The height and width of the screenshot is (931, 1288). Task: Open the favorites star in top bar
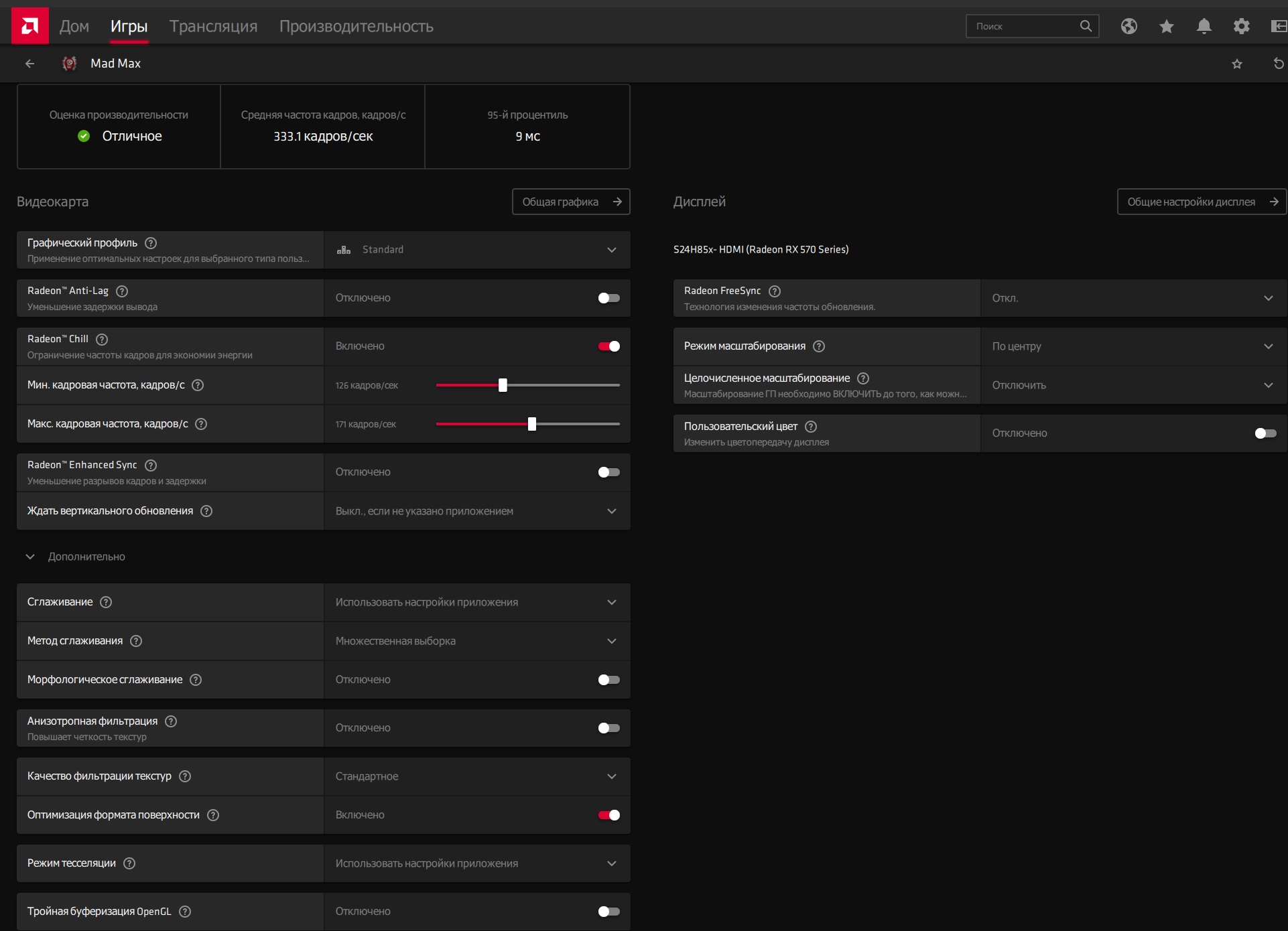(x=1167, y=26)
